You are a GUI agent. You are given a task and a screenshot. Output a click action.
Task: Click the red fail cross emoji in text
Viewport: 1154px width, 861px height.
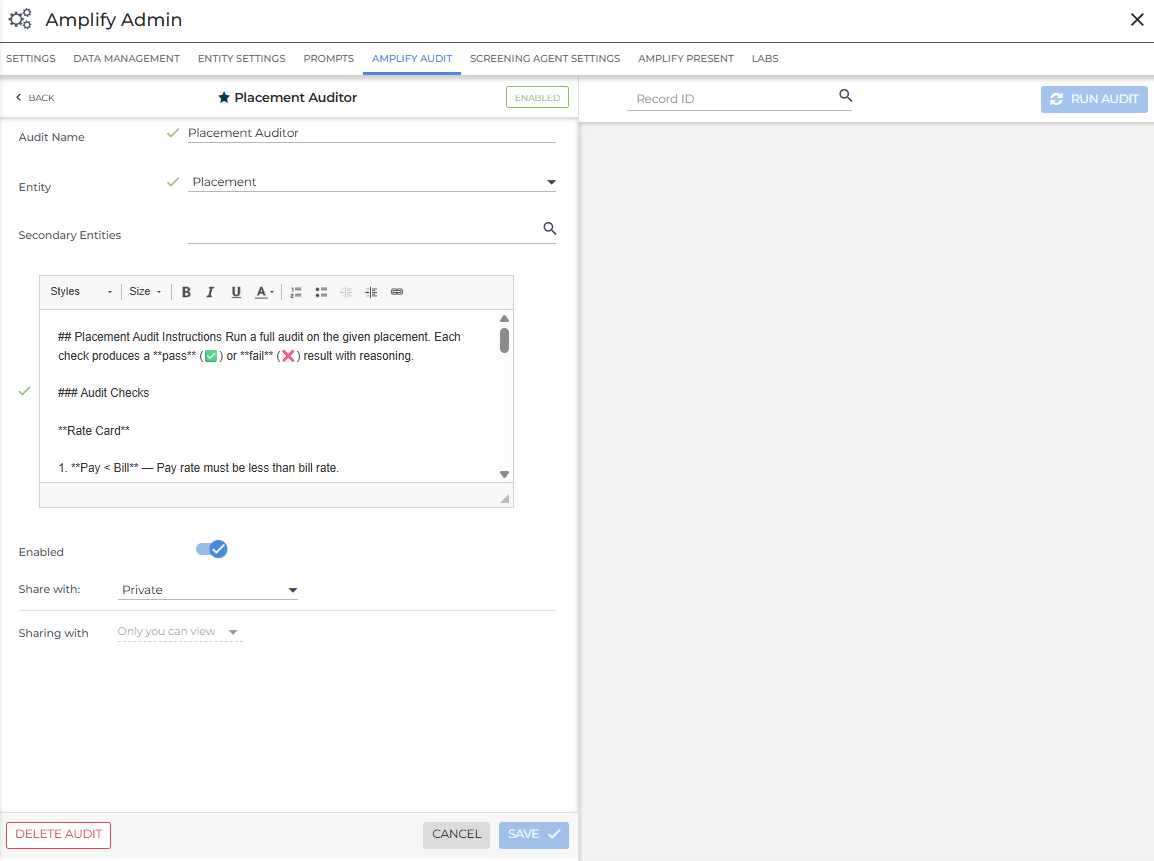[x=288, y=356]
